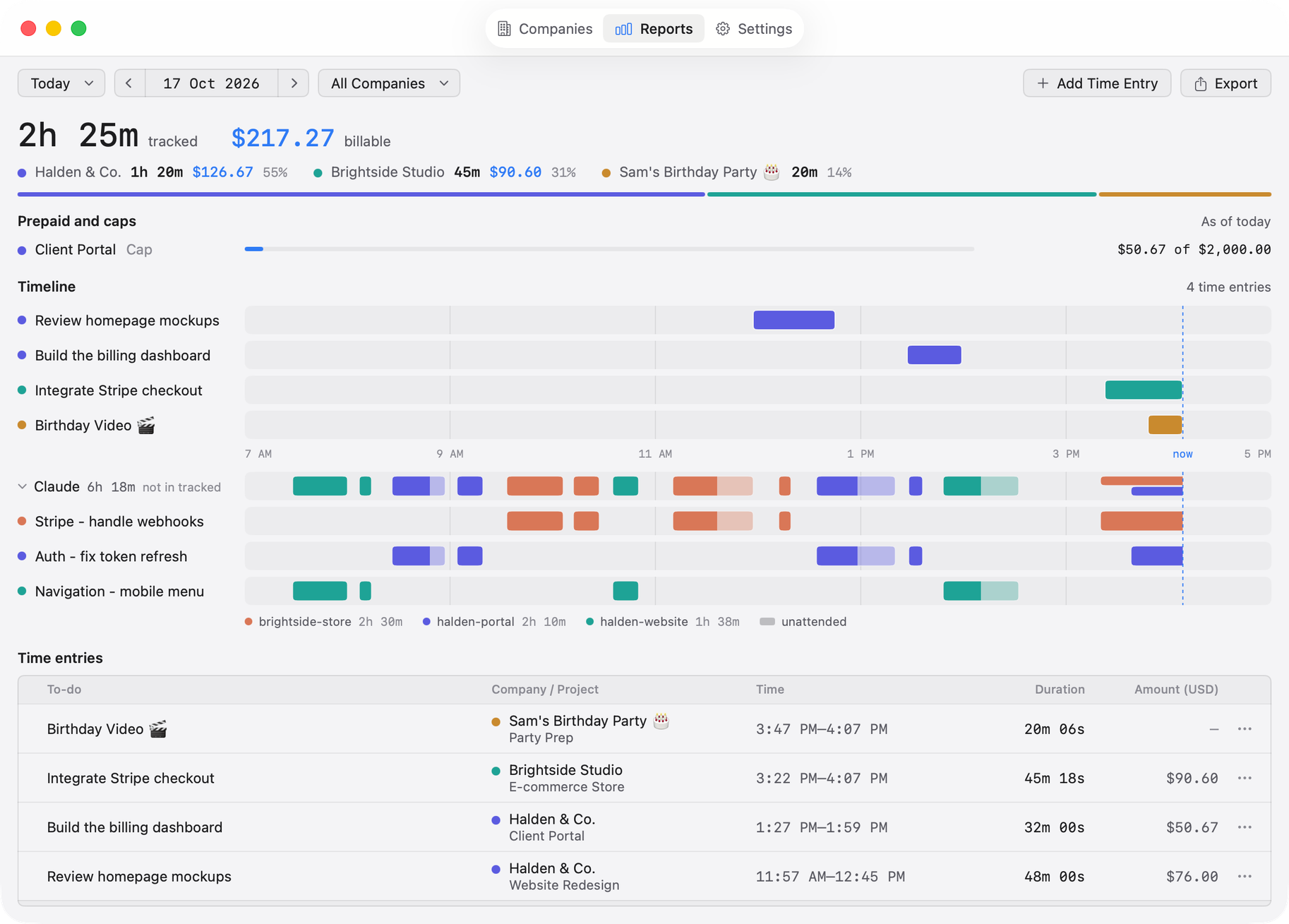Go to previous day arrow
This screenshot has height=924, width=1289.
(x=129, y=83)
